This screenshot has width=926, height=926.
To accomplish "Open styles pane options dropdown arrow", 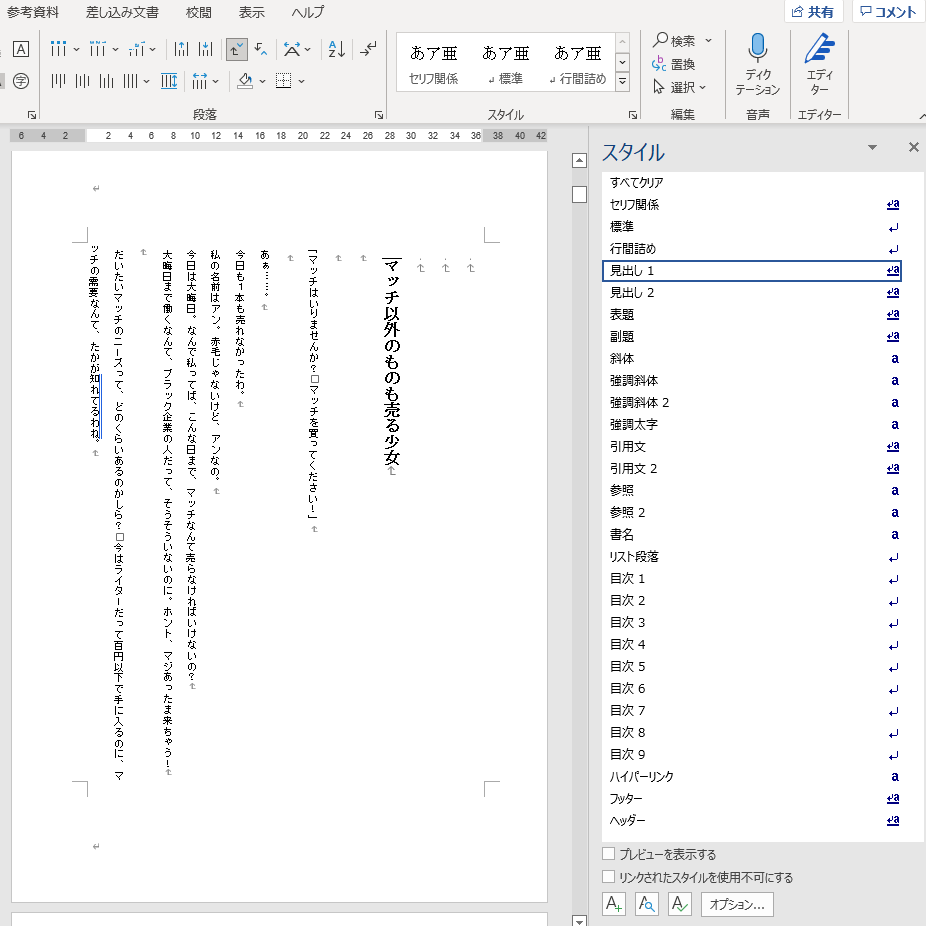I will tap(872, 147).
